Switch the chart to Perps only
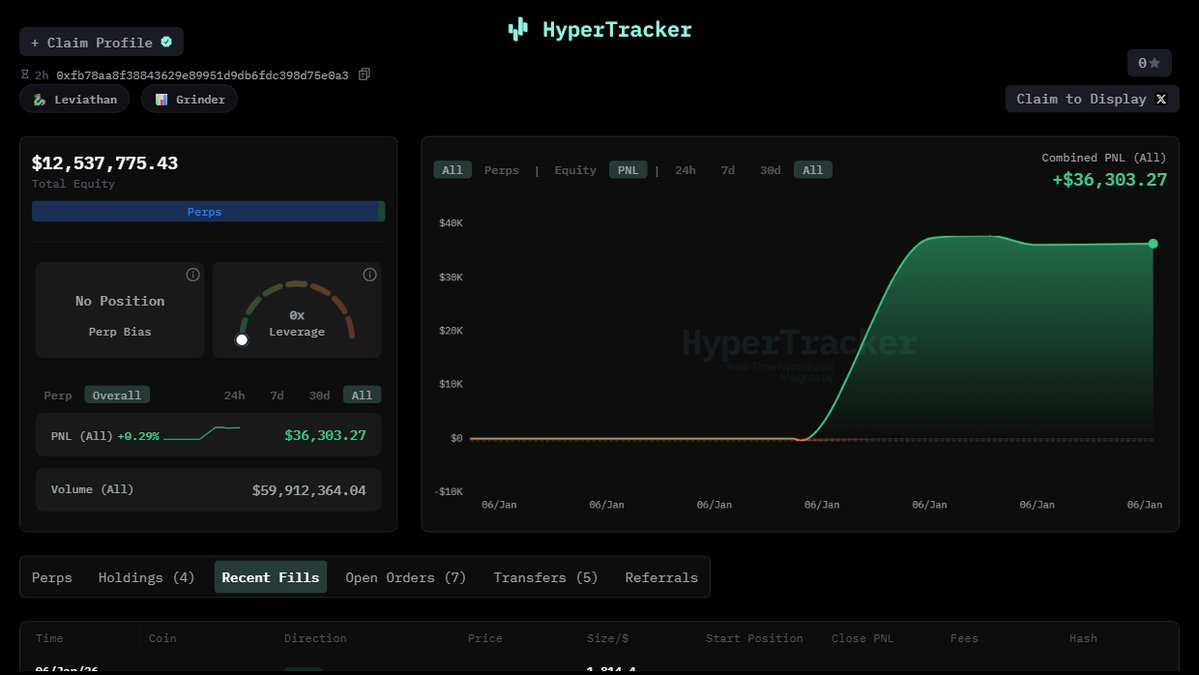This screenshot has width=1199, height=675. click(x=501, y=170)
